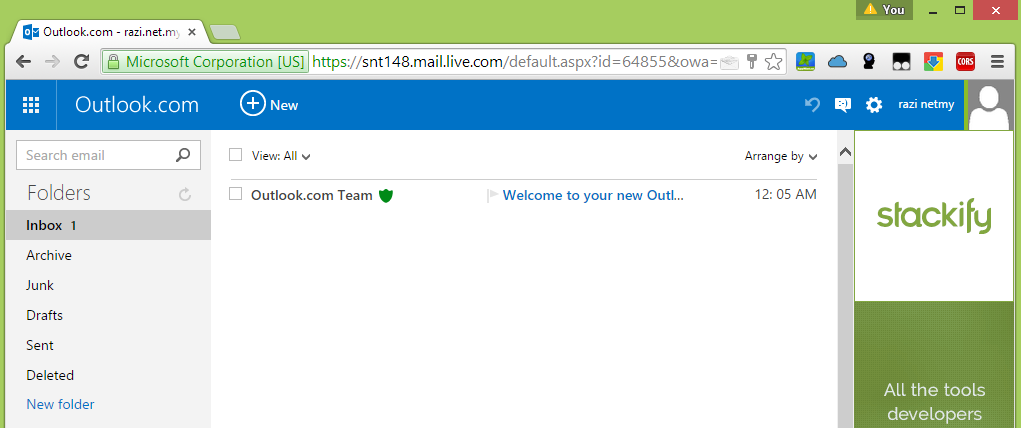Click the Outlook.com Team sender name
Viewport: 1021px width, 428px height.
pyautogui.click(x=312, y=195)
